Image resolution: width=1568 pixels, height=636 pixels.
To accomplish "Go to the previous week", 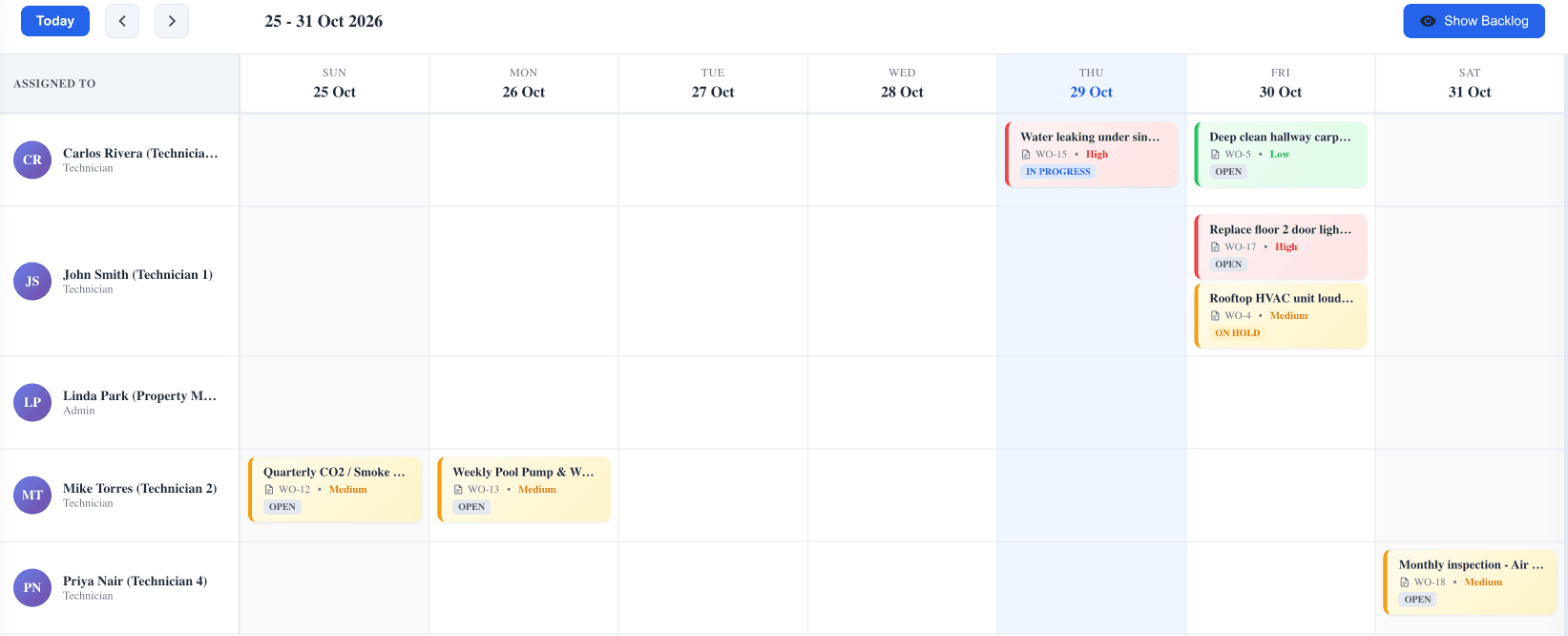I will point(122,21).
